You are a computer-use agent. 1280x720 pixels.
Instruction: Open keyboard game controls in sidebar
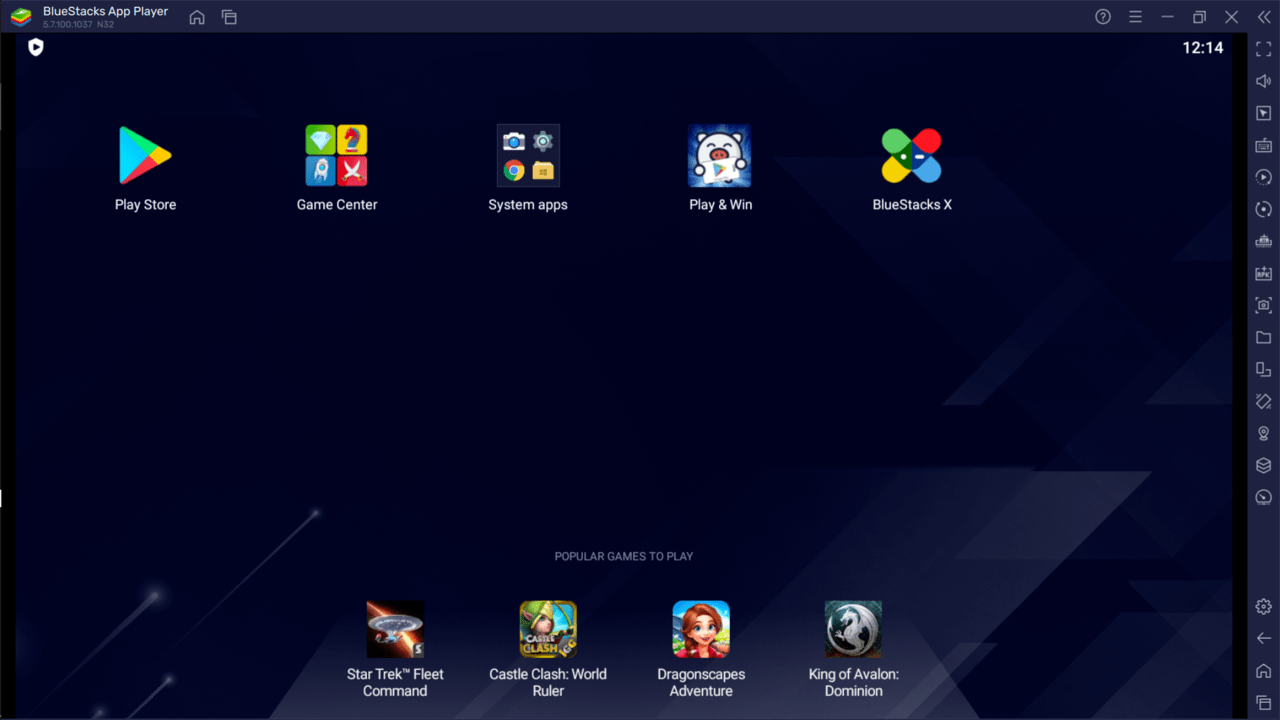tap(1264, 145)
